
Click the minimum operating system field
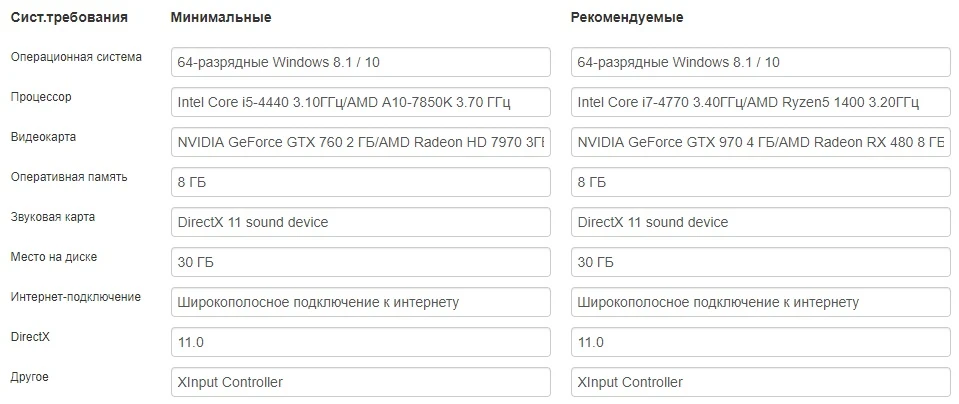pos(360,62)
